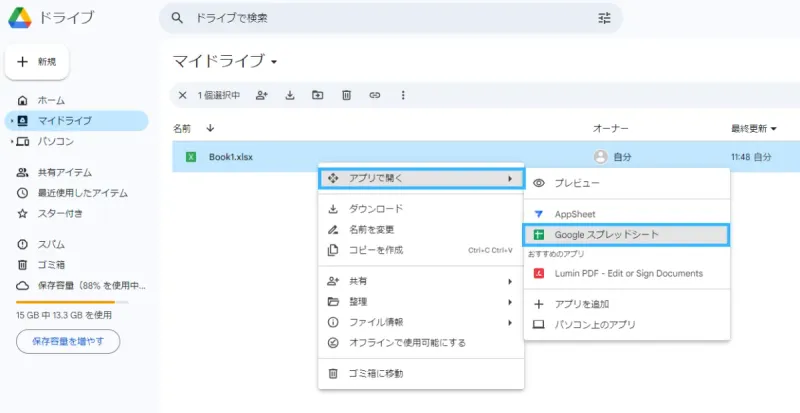Click the AppSheet app icon

(x=538, y=214)
